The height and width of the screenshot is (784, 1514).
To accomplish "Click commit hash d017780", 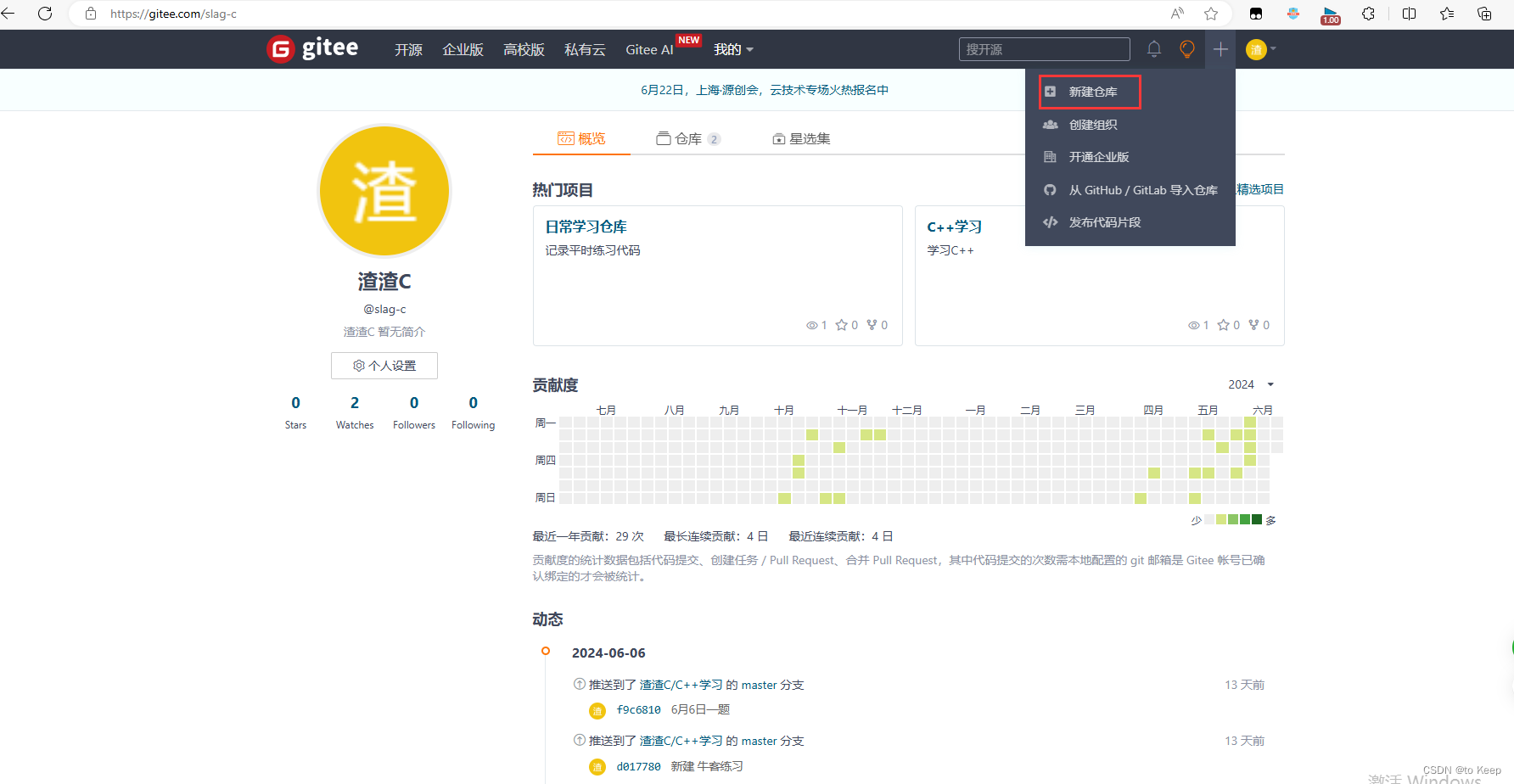I will 638,766.
